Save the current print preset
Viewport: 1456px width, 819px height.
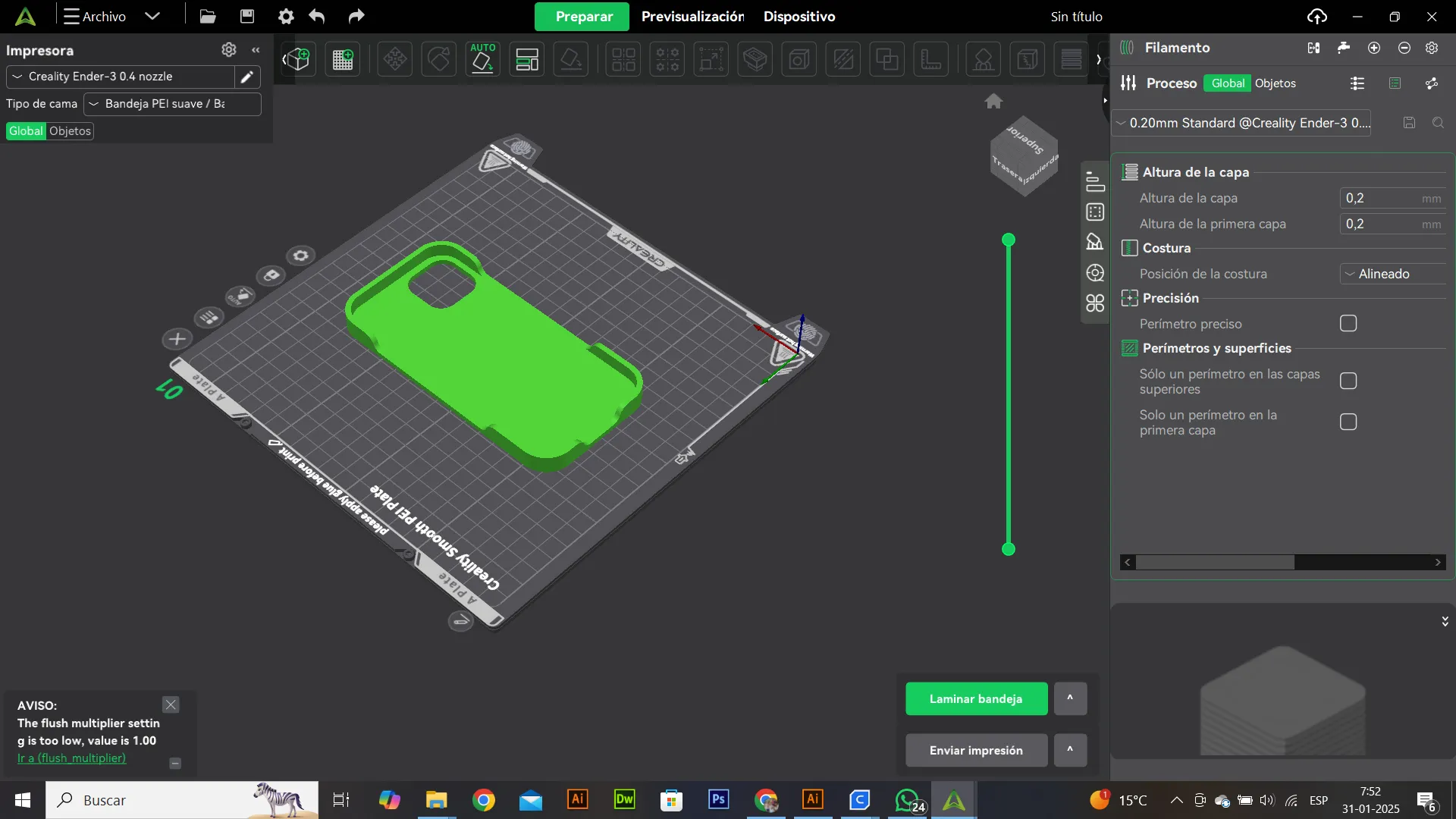tap(1408, 123)
